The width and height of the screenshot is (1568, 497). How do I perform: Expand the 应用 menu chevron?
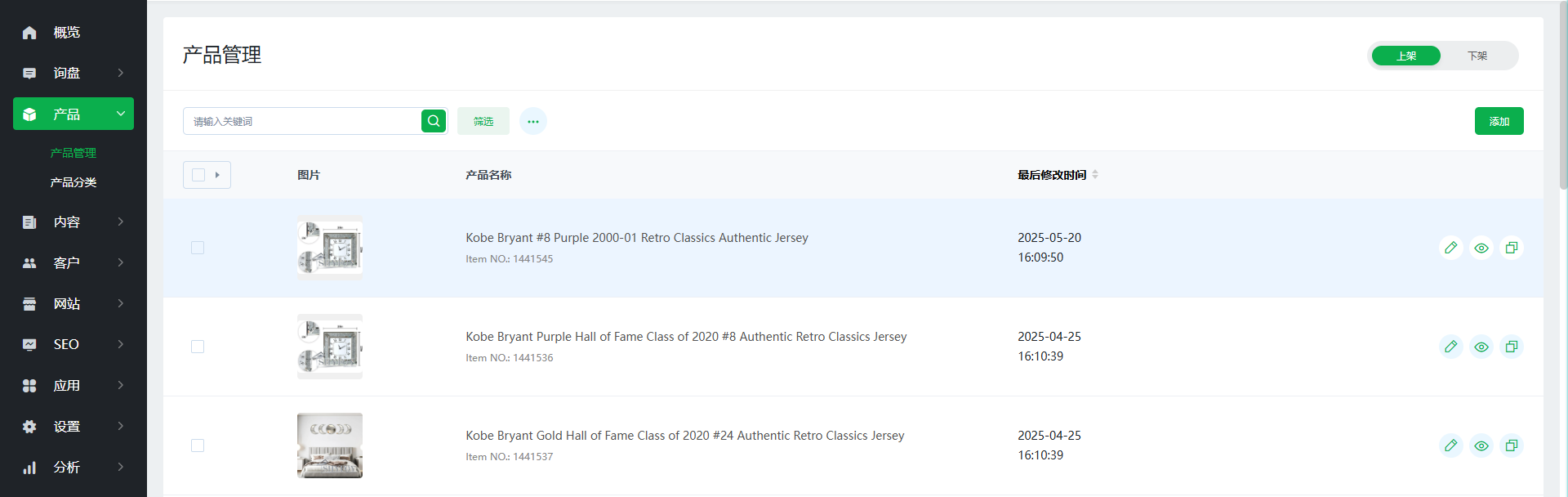121,385
